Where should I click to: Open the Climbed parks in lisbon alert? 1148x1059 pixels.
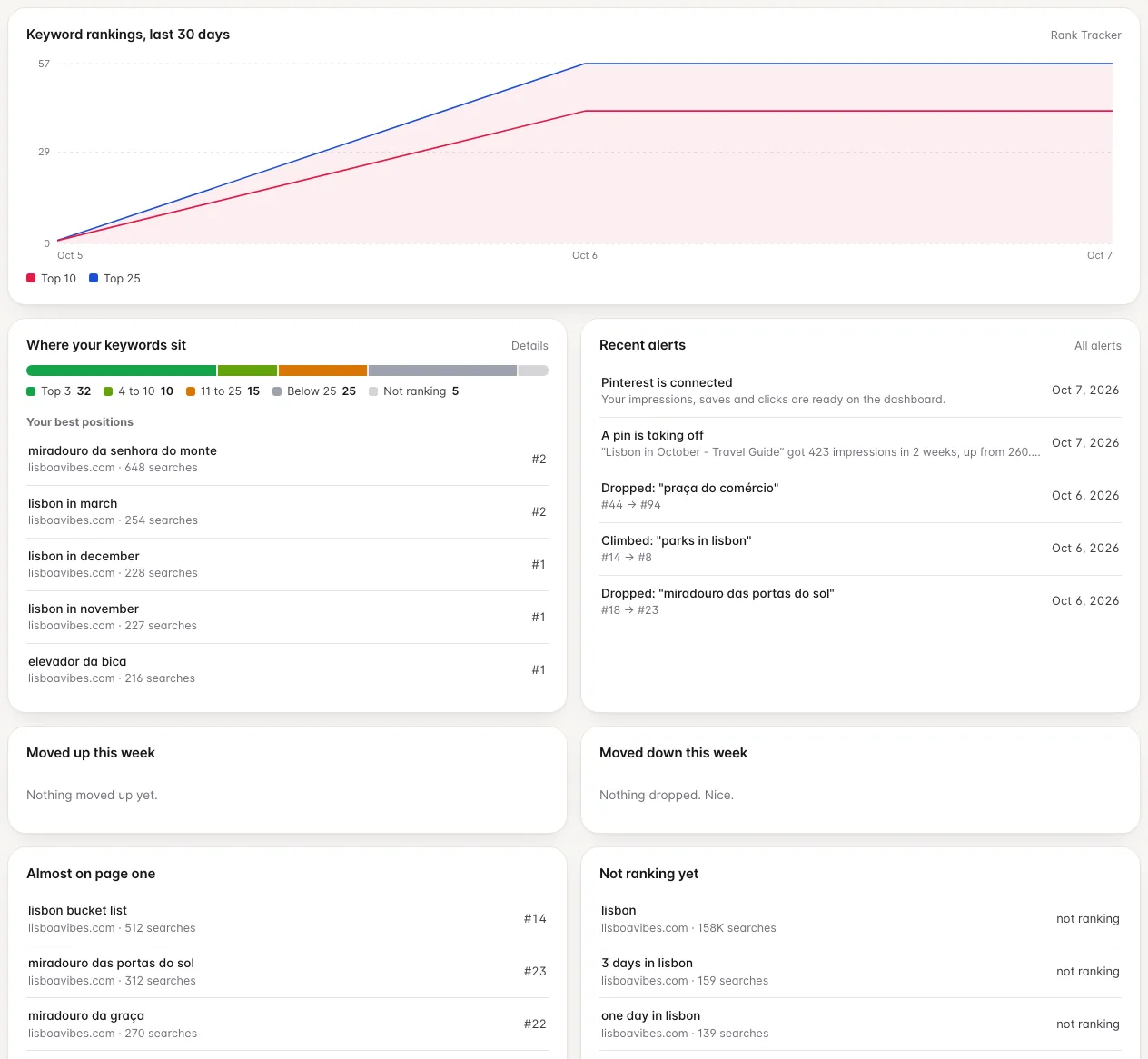tap(860, 549)
